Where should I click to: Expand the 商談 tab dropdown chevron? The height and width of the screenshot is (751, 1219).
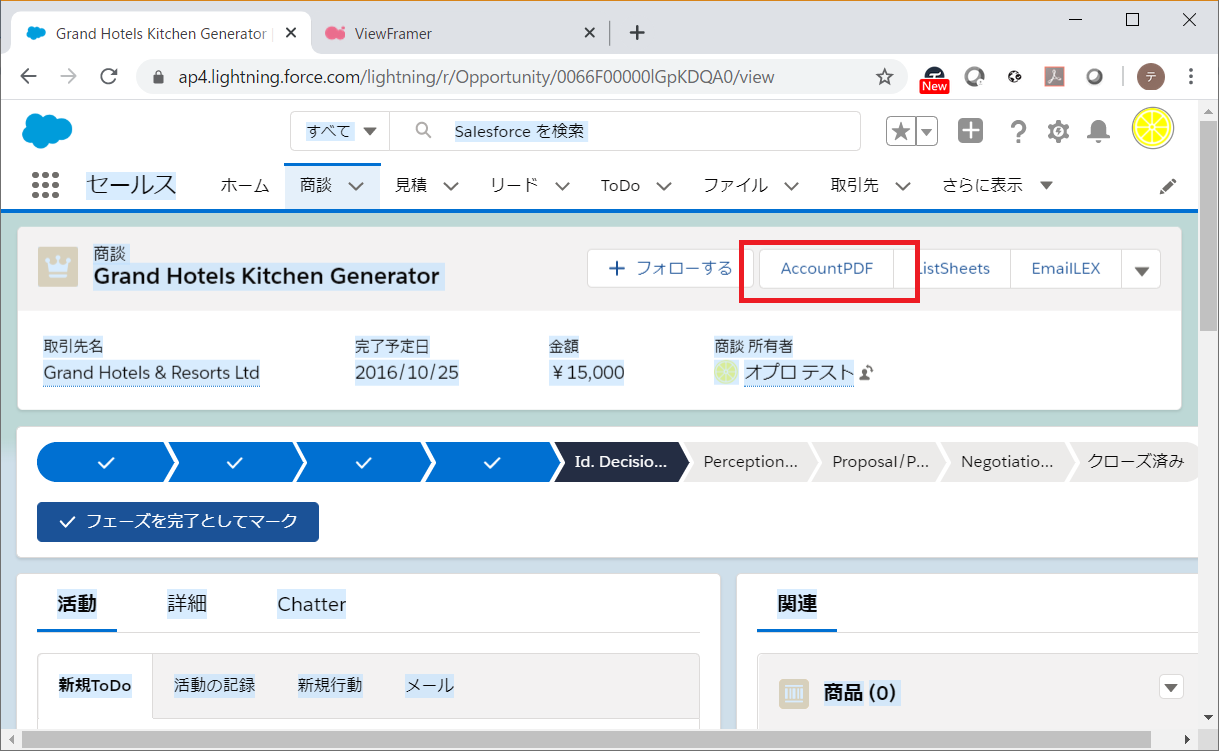coord(356,186)
